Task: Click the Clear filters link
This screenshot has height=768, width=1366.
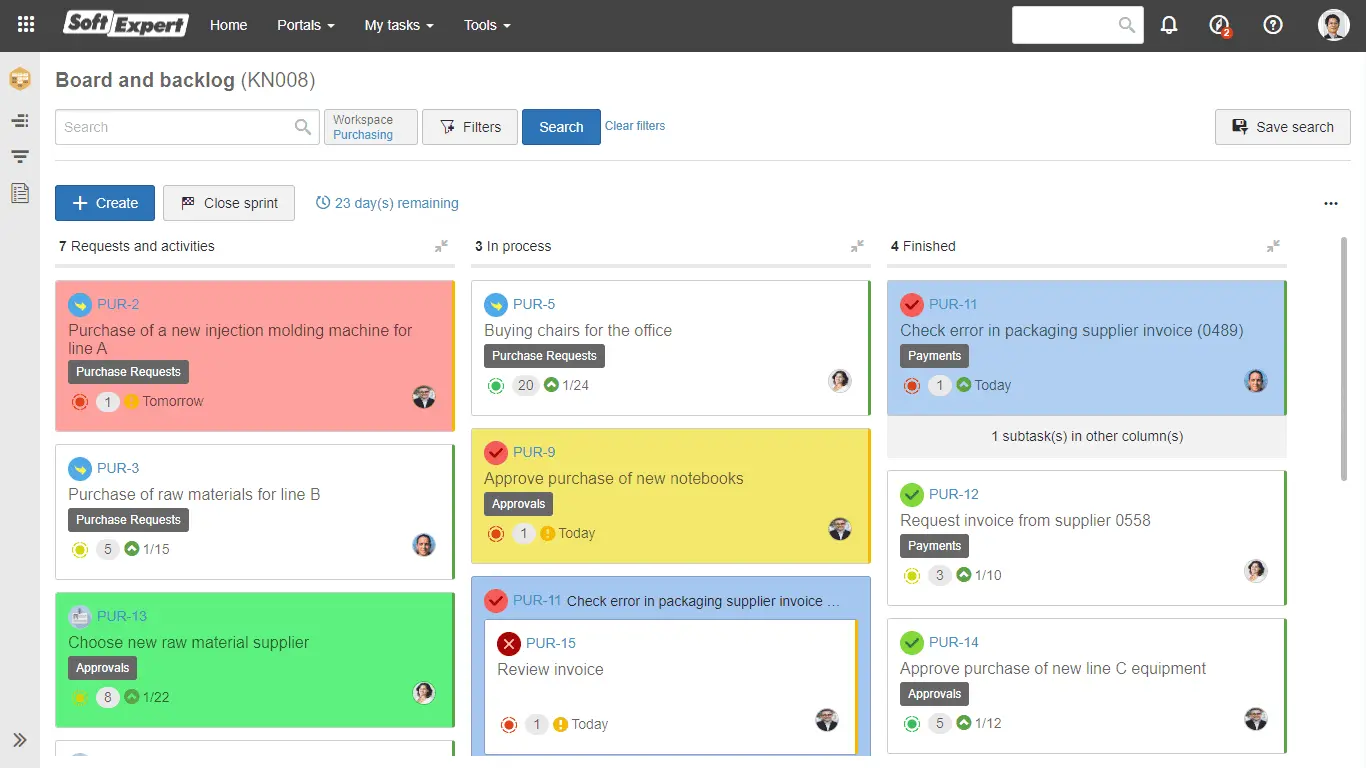Action: point(634,125)
